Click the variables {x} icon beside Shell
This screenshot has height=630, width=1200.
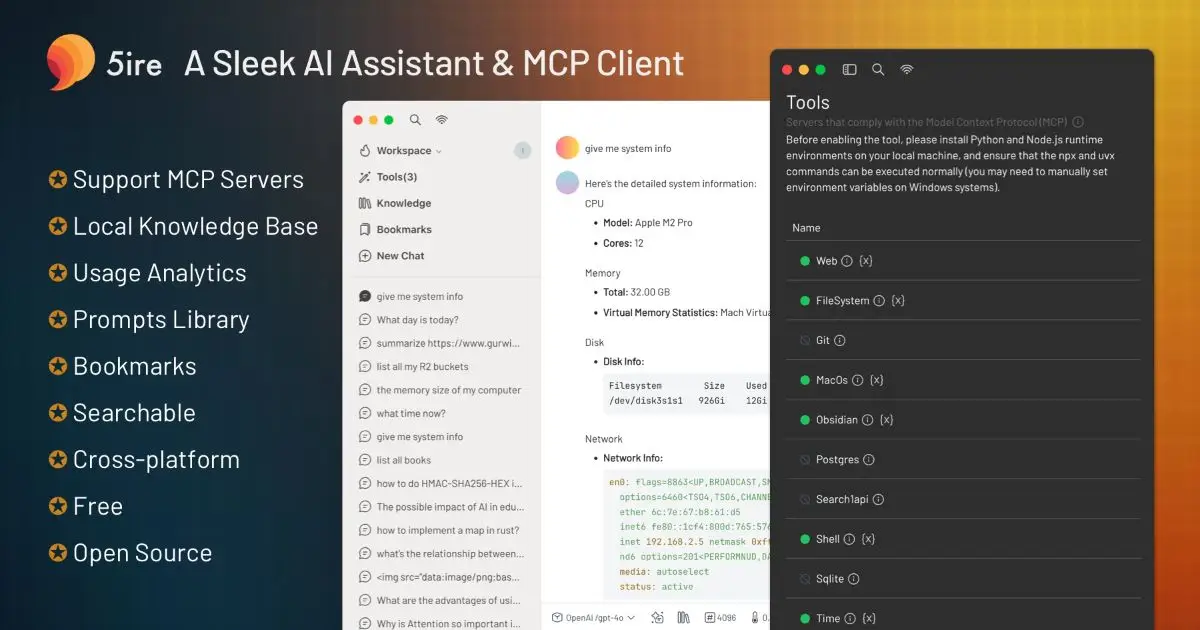pyautogui.click(x=868, y=539)
